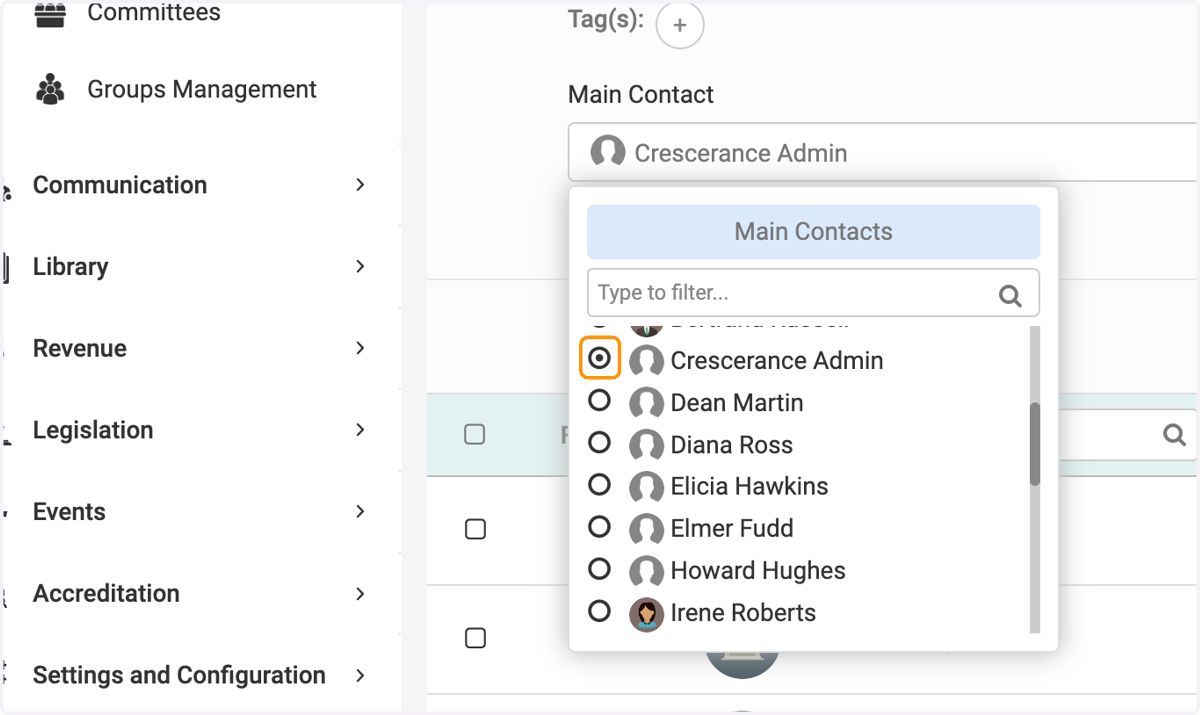The height and width of the screenshot is (715, 1200).
Task: Click Howard Hughes avatar icon
Action: pyautogui.click(x=646, y=571)
